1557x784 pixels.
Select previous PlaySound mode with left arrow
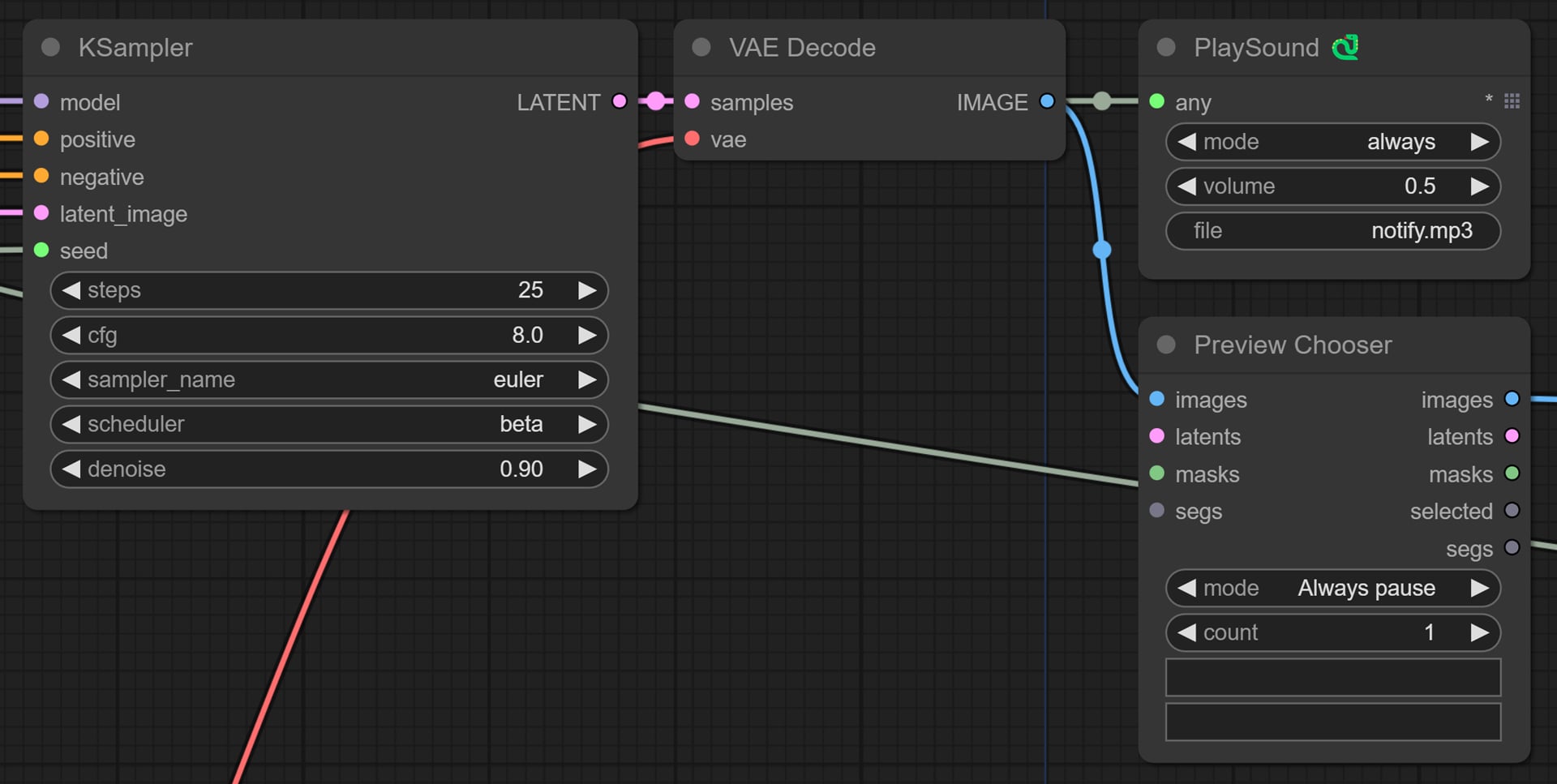tap(1186, 142)
